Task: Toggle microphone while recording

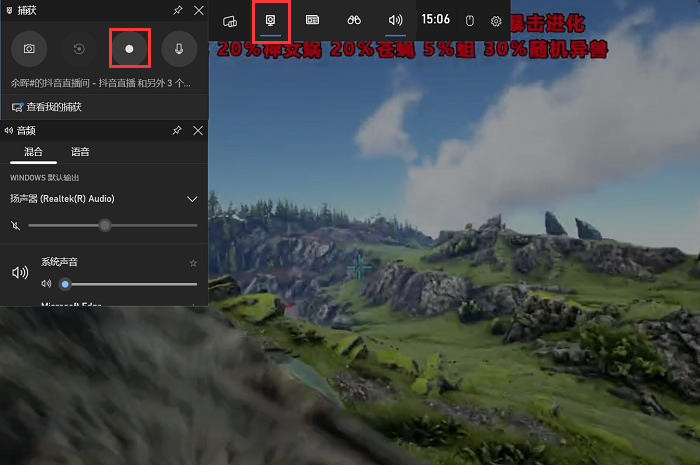Action: [179, 49]
